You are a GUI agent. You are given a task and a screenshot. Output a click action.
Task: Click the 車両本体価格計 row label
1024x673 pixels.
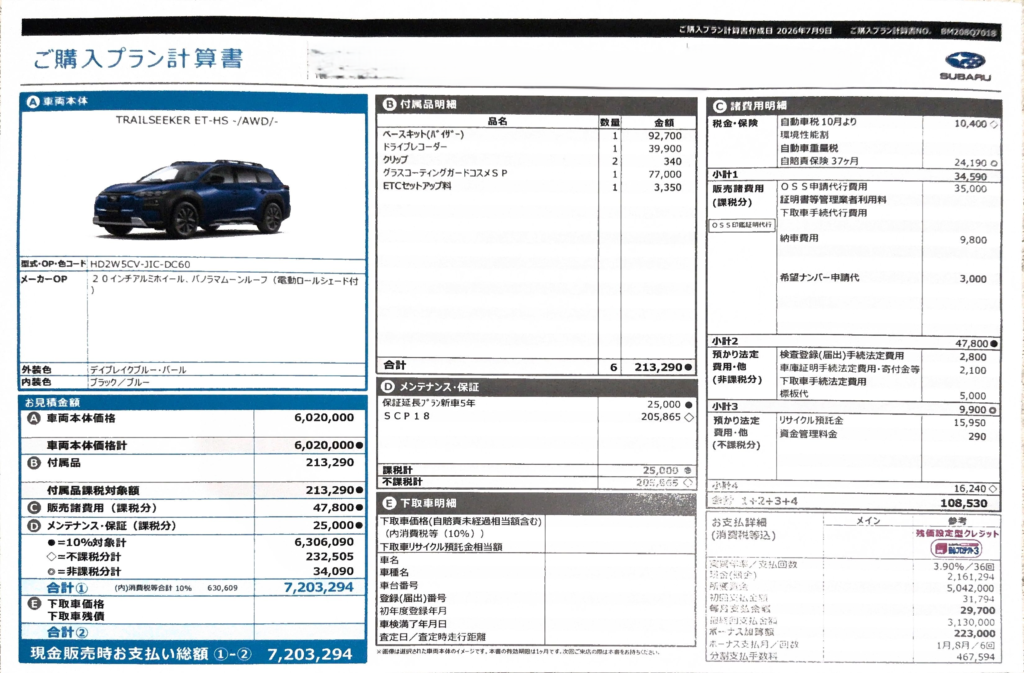(x=87, y=445)
